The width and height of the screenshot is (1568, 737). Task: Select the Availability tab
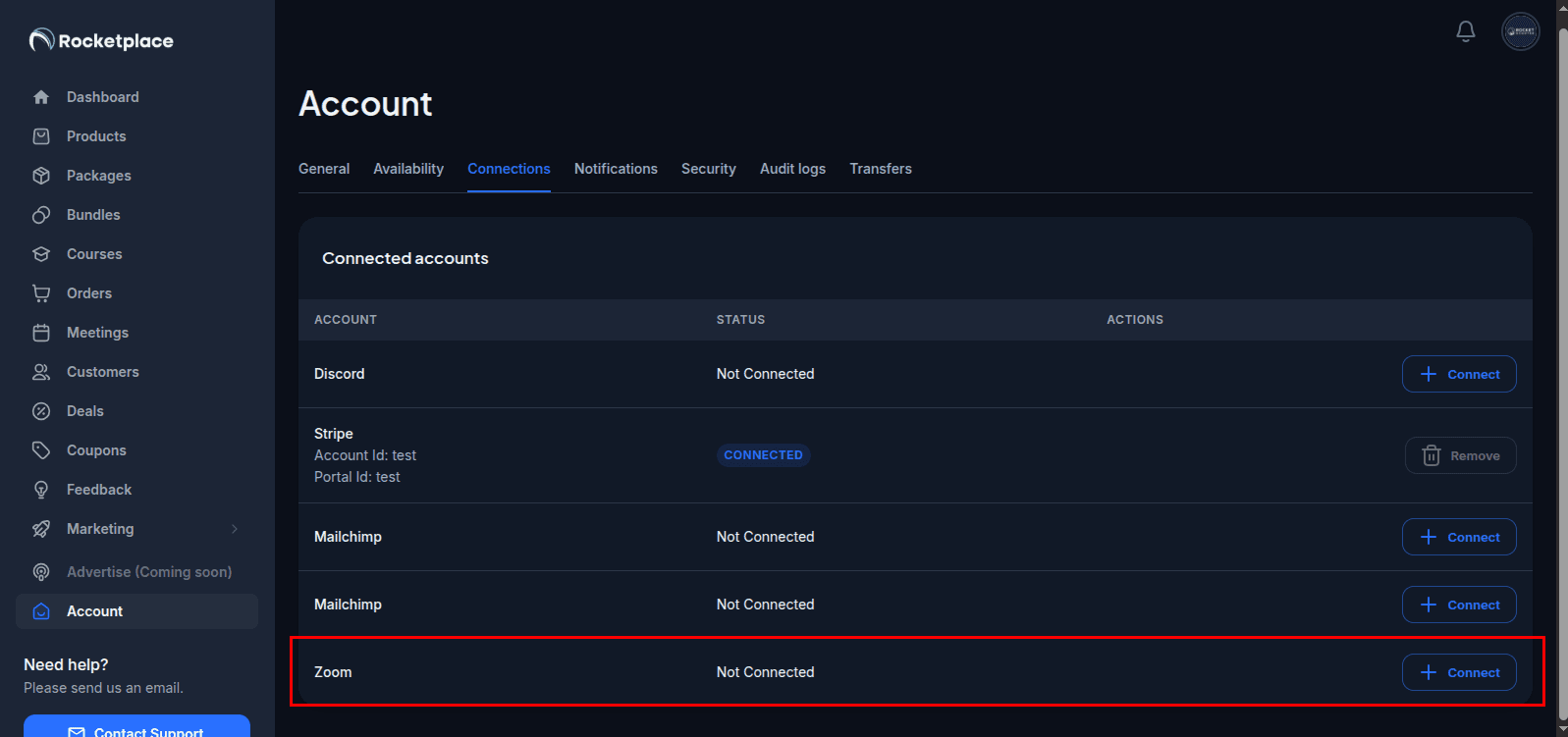408,169
